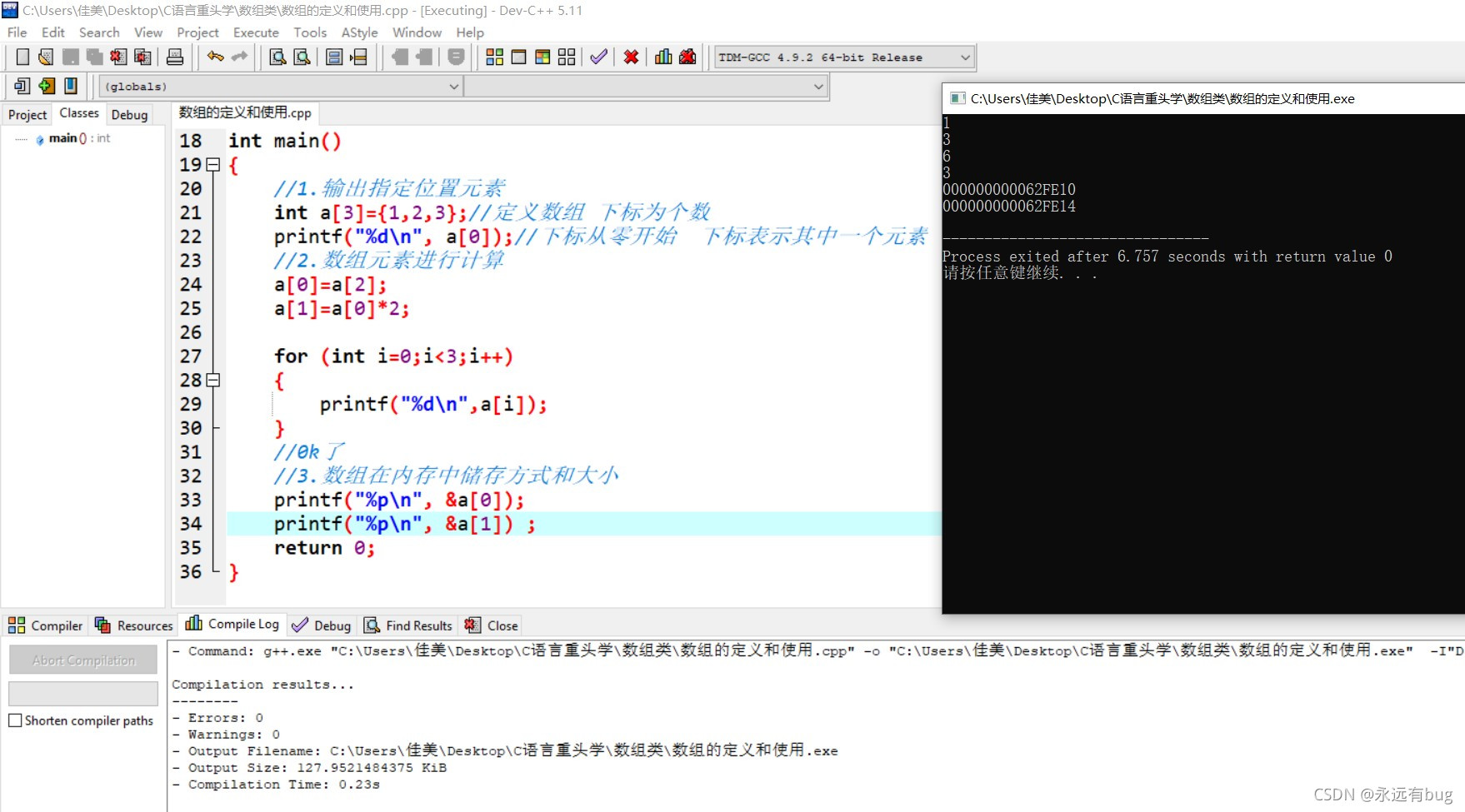Open the Compile Log bottom tab
Screen dimensions: 1465x812
(x=232, y=625)
